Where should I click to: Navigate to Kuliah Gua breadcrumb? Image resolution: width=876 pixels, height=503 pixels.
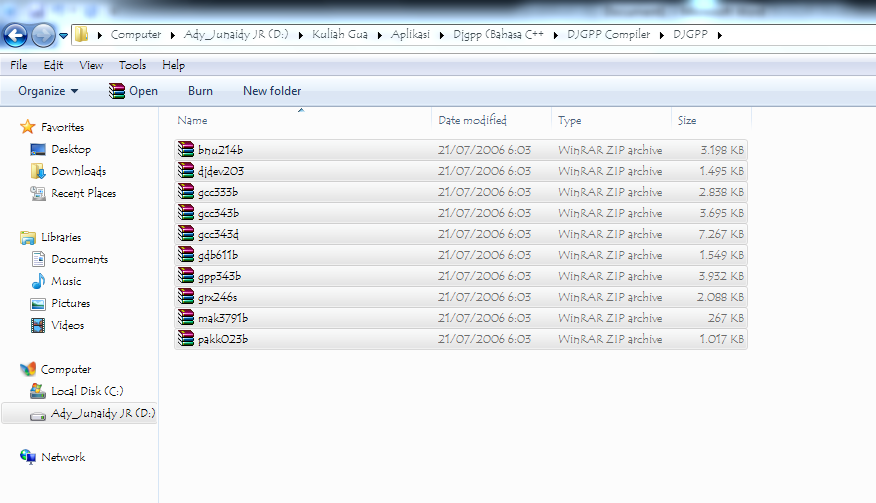(x=340, y=35)
